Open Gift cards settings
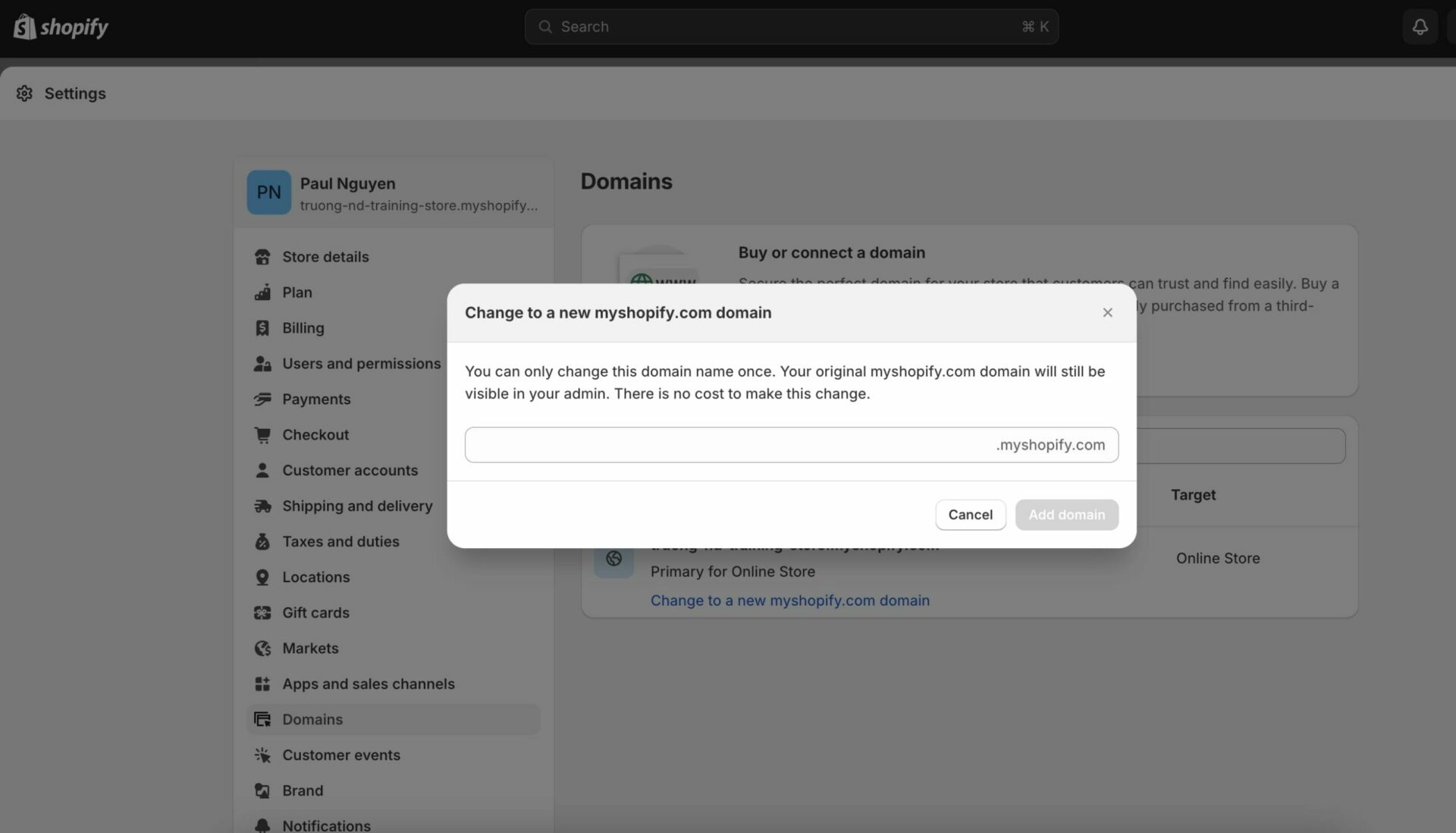Image resolution: width=1456 pixels, height=833 pixels. tap(394, 613)
